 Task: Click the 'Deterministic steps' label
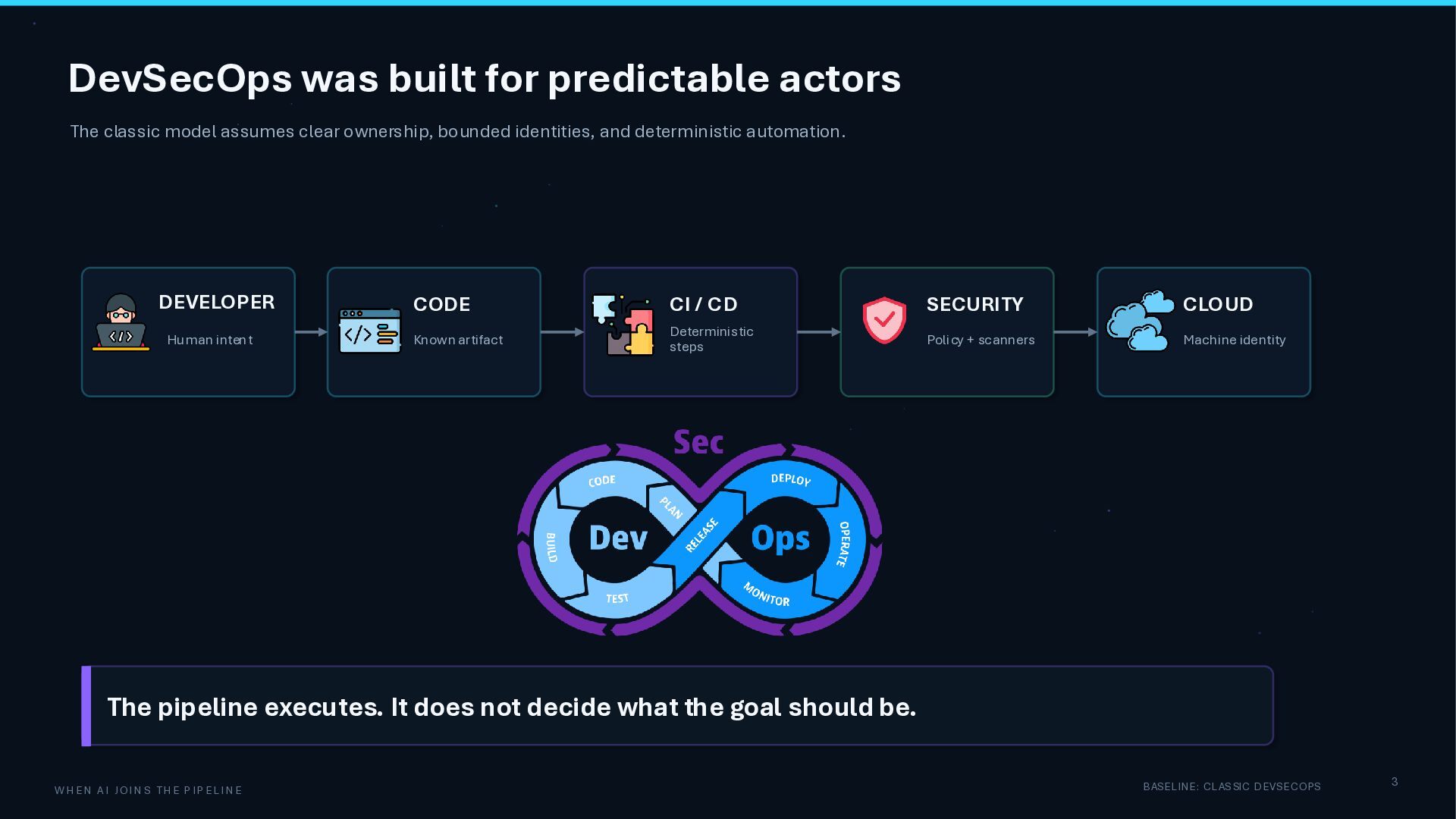(711, 339)
